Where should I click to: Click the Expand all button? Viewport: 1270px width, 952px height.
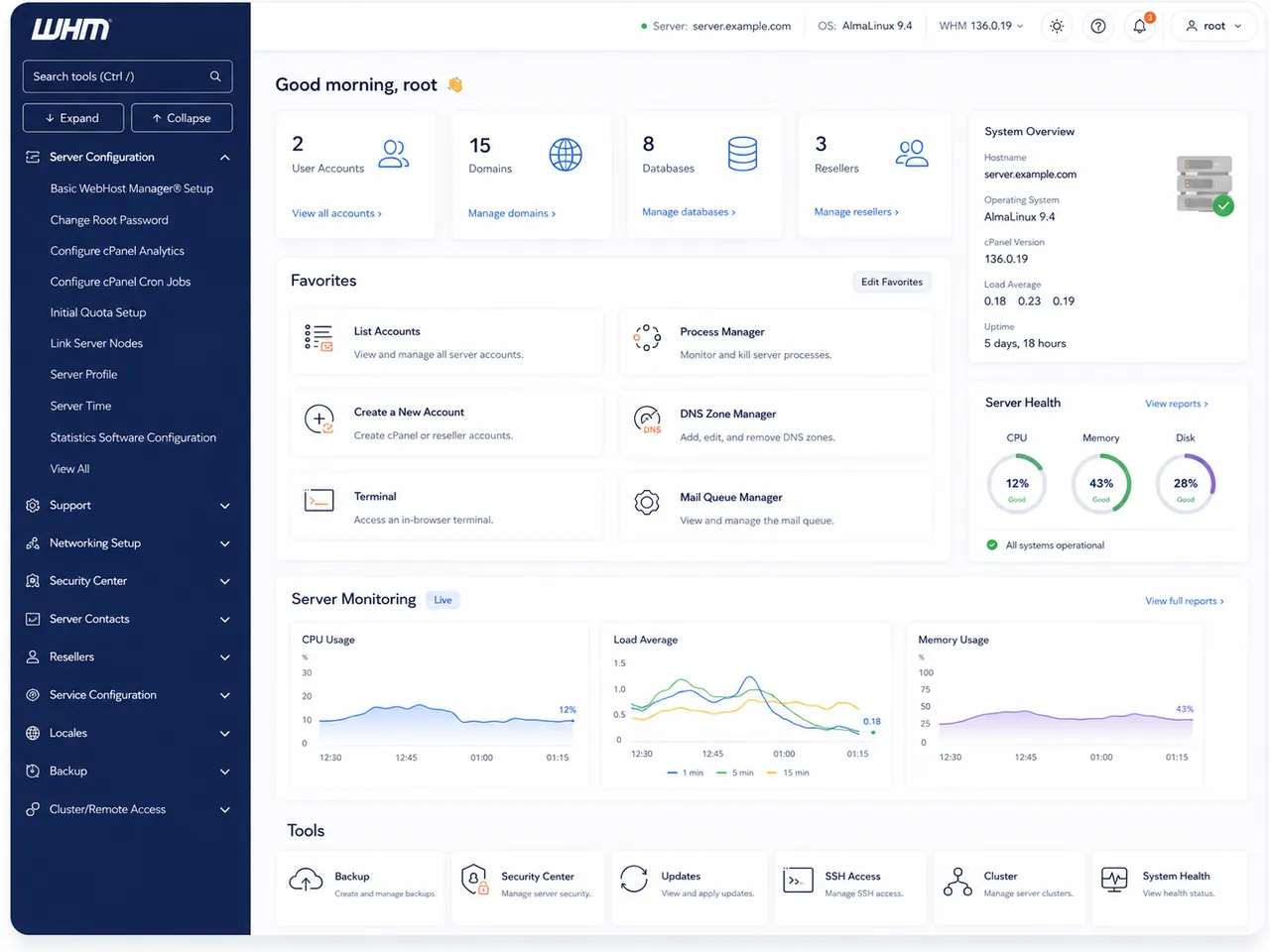pos(73,118)
